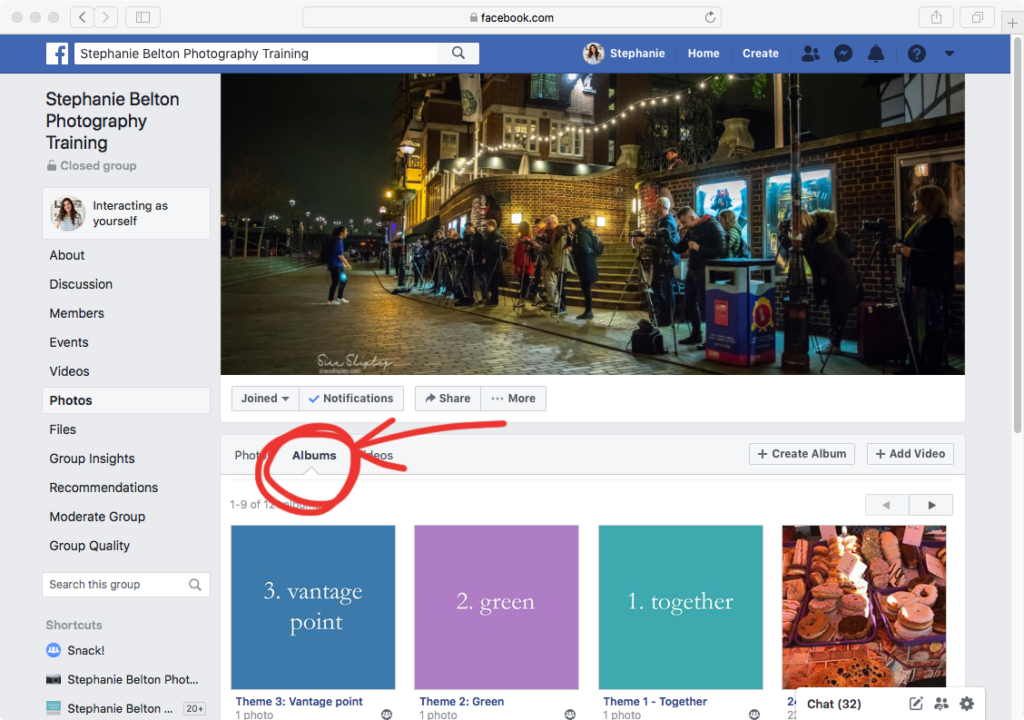Reload page using Safari refresh icon
Screen dimensions: 1024x720
tap(710, 18)
